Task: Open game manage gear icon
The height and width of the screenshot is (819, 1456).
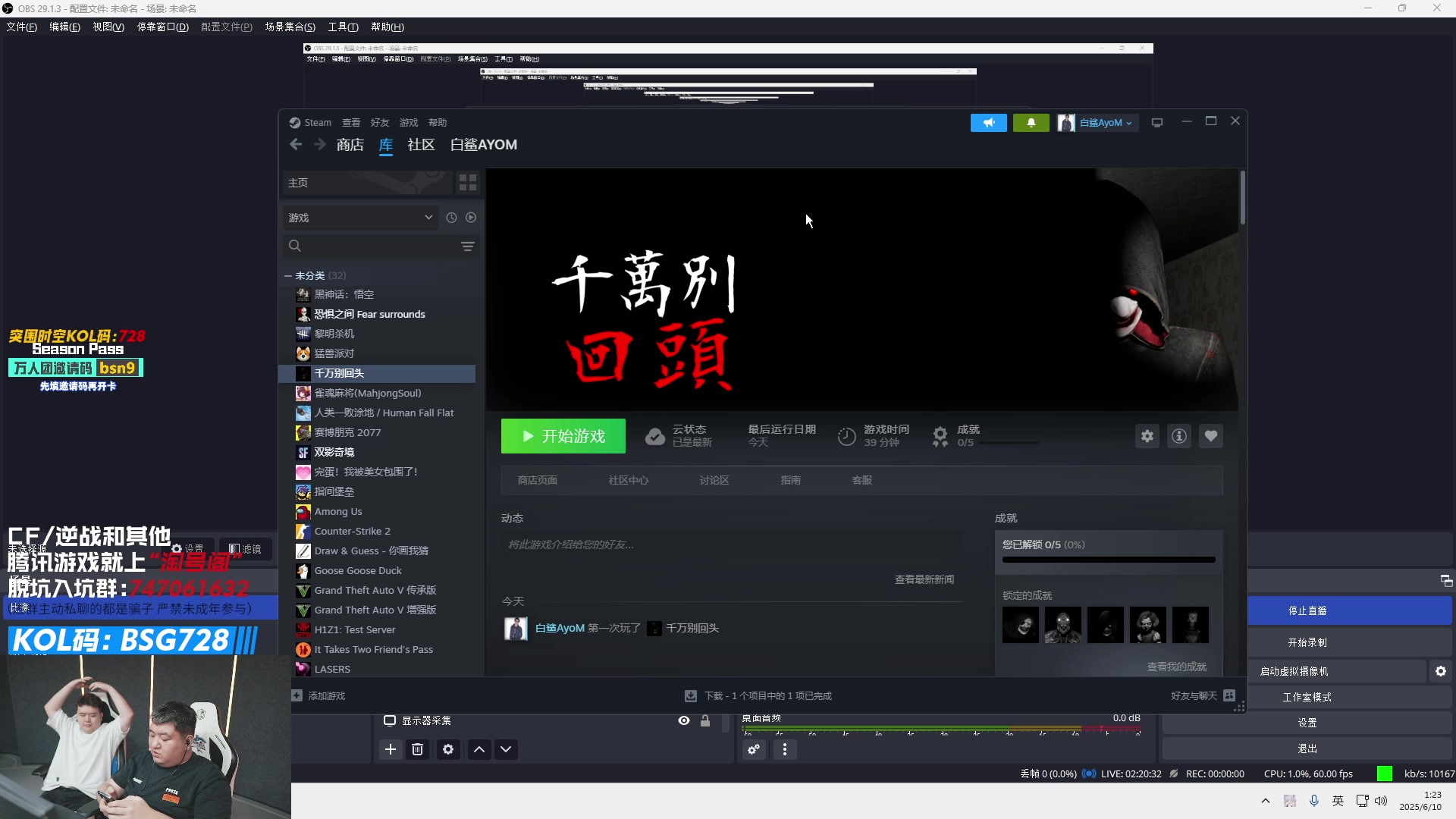Action: tap(1147, 436)
